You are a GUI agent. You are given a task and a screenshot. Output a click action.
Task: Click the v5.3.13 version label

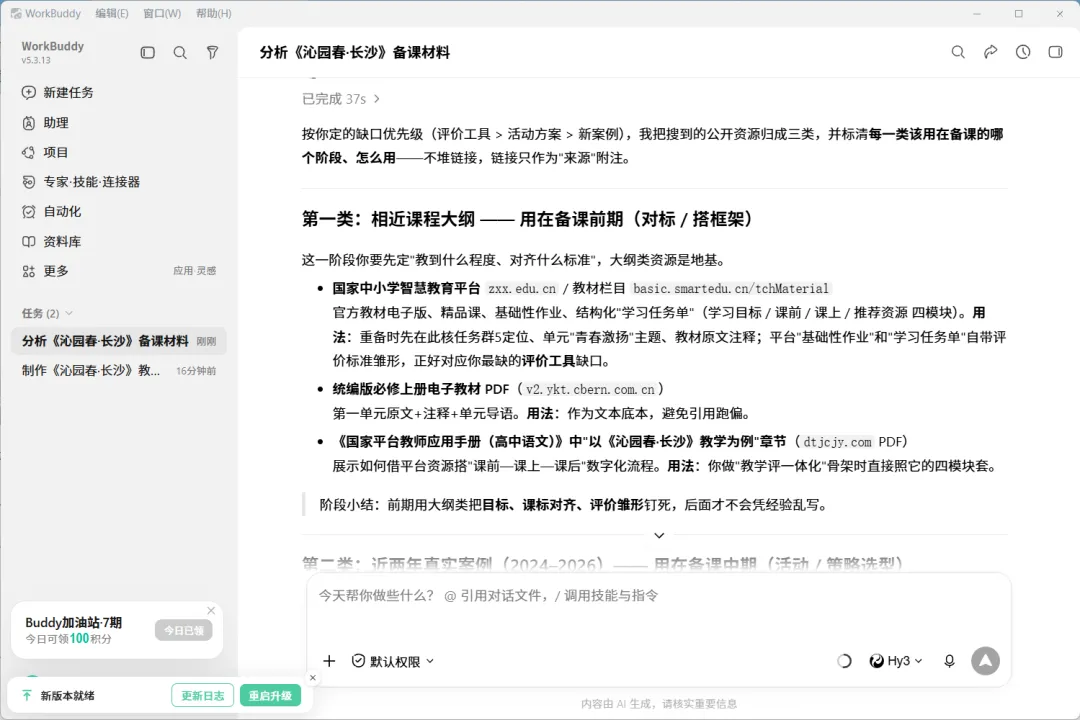pos(36,61)
